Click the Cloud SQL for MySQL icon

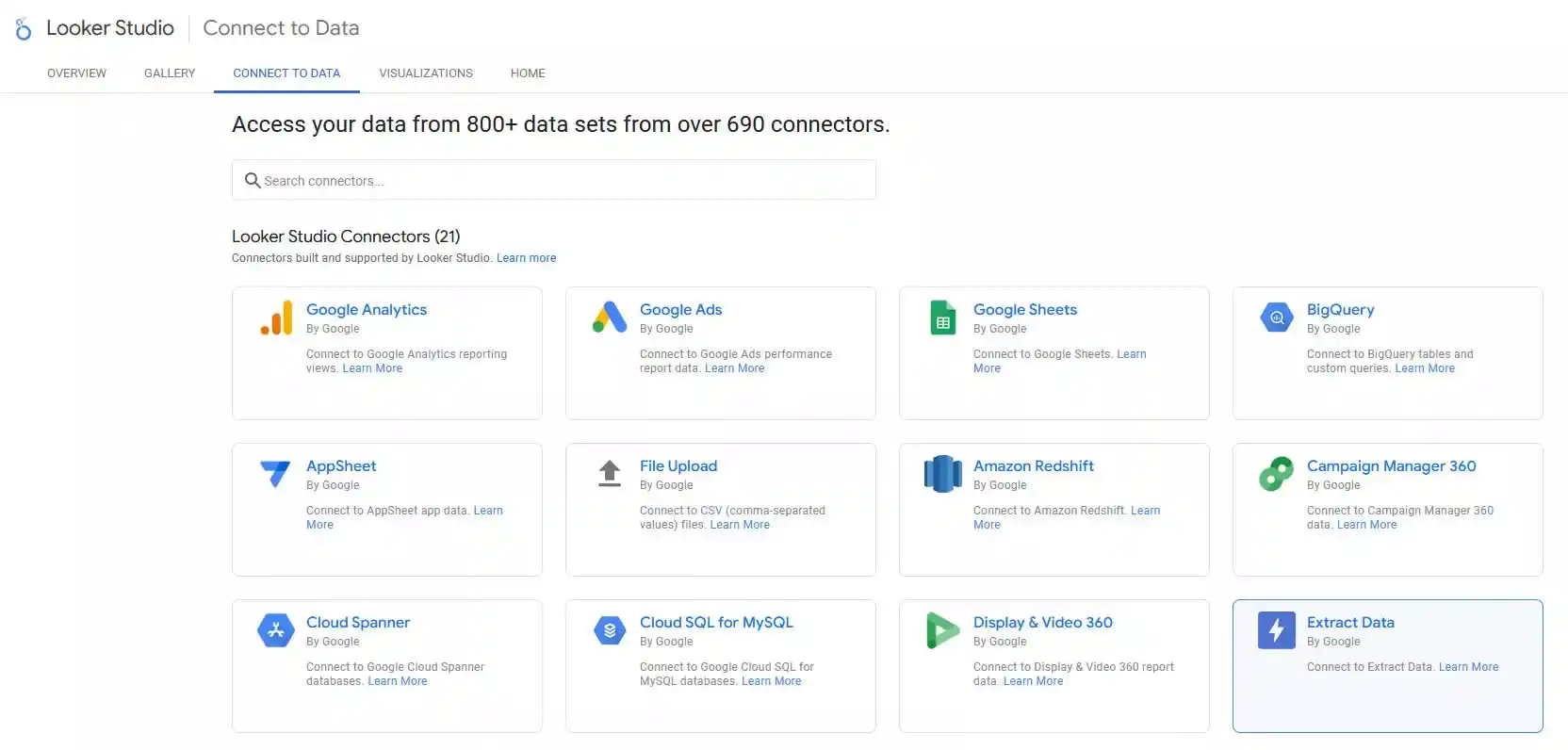pos(610,630)
